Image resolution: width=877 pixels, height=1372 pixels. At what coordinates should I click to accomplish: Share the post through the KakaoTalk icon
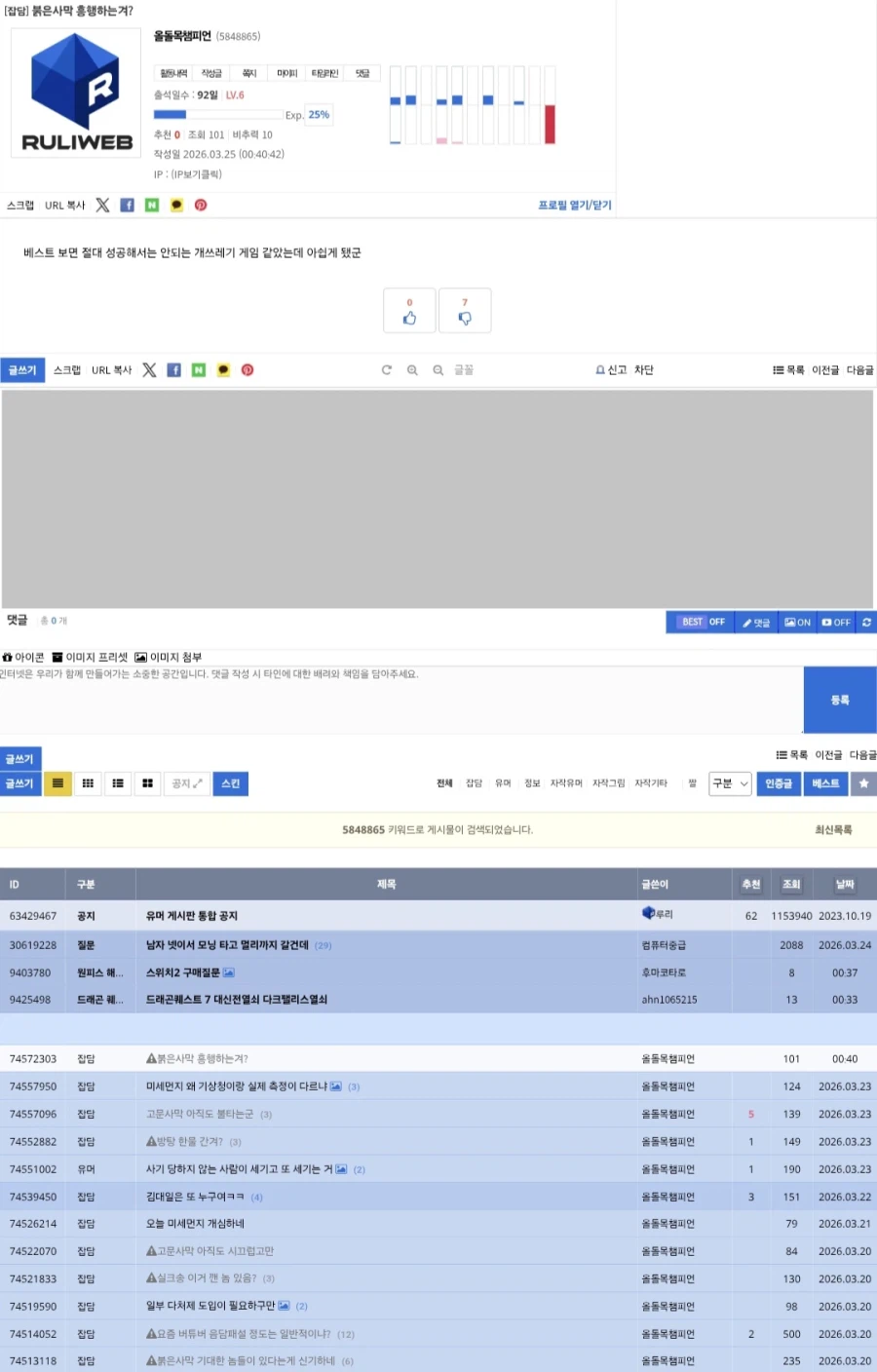pyautogui.click(x=175, y=205)
